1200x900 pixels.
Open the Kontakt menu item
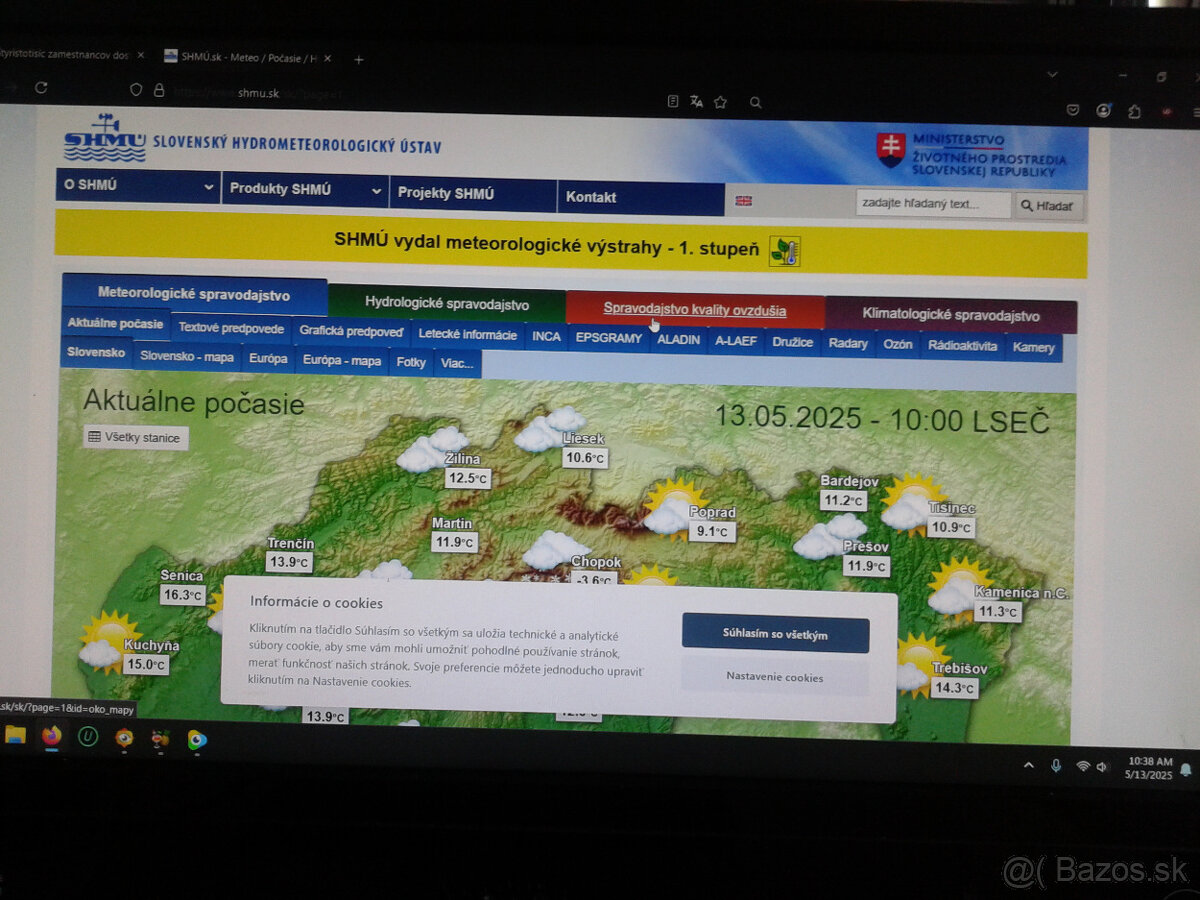641,198
